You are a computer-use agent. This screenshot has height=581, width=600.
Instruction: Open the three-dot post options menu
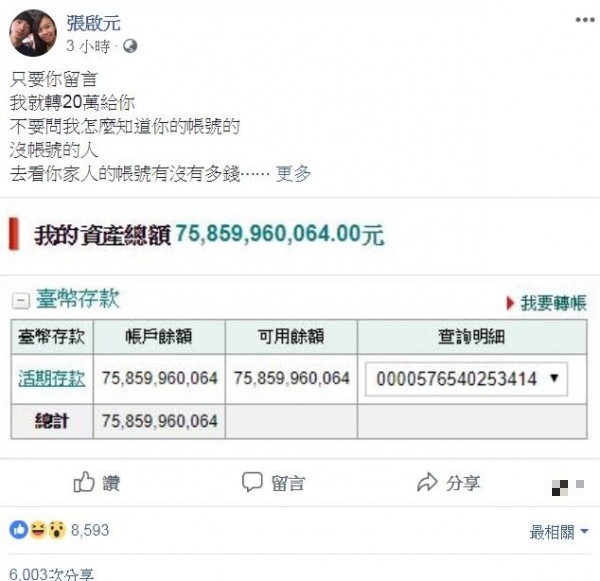click(x=585, y=20)
